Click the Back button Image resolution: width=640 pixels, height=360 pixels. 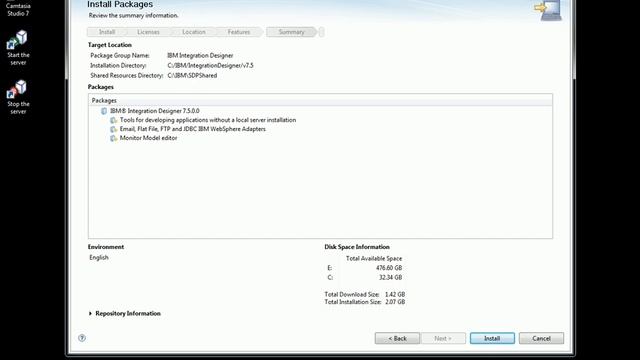pos(397,338)
